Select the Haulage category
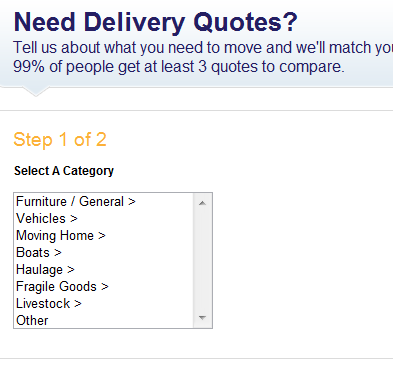Screen dimensions: 393x366 pos(104,270)
